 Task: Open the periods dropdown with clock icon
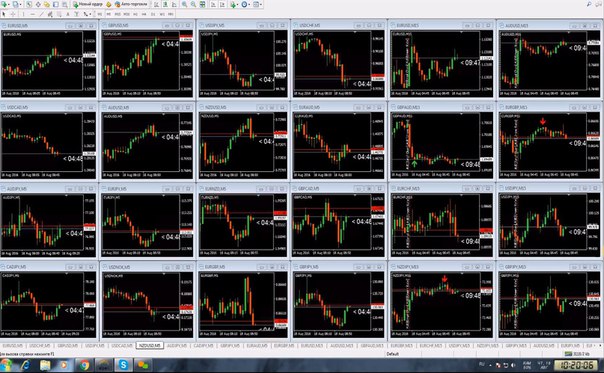click(x=245, y=5)
